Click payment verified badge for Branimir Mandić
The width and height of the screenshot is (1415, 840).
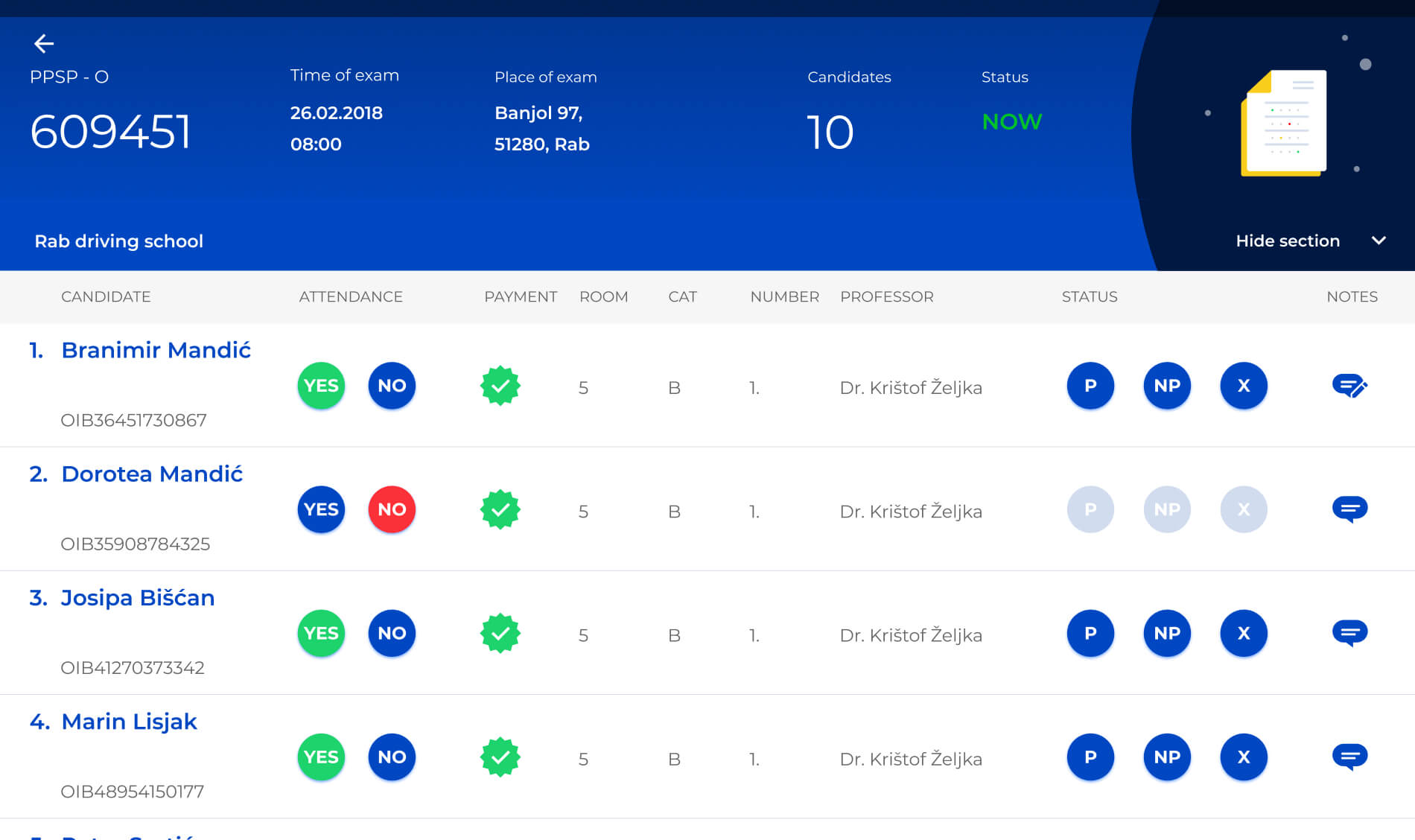500,386
